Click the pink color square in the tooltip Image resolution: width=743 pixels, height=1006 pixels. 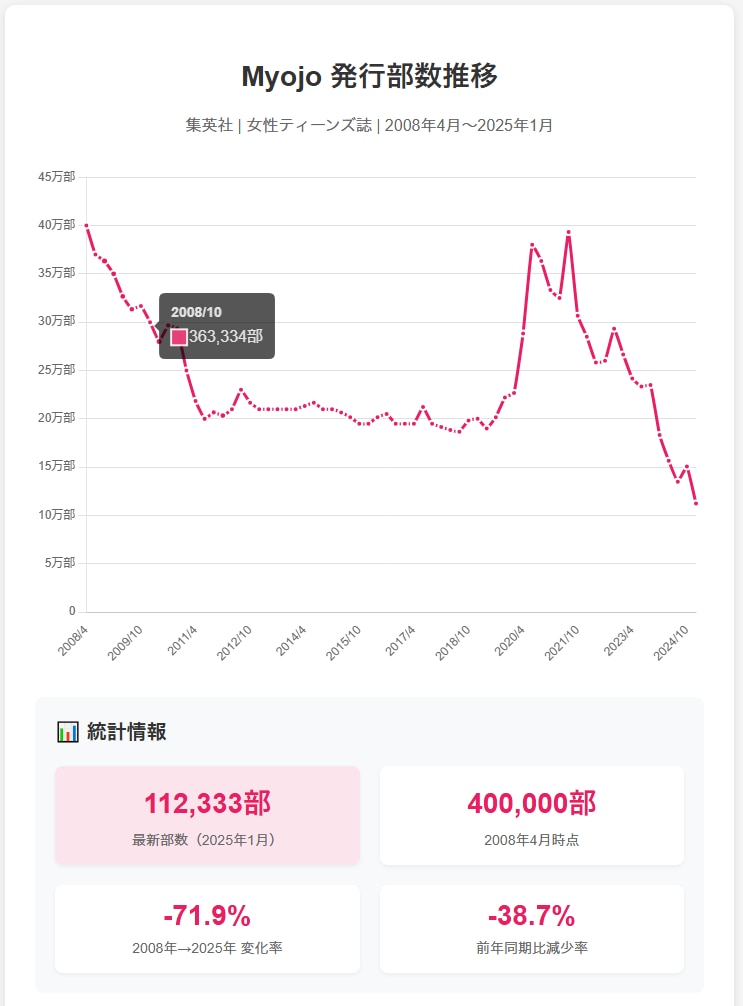click(x=179, y=337)
